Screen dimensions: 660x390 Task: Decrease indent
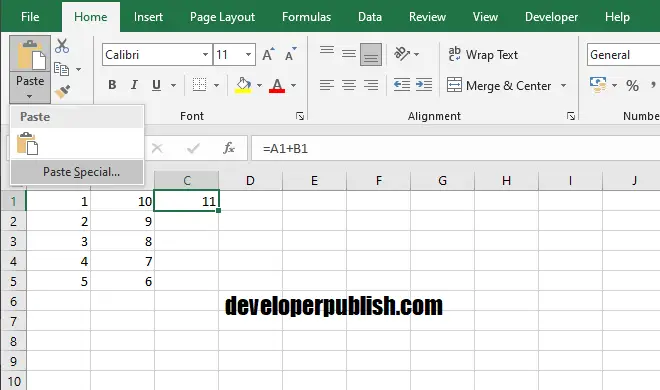point(402,85)
